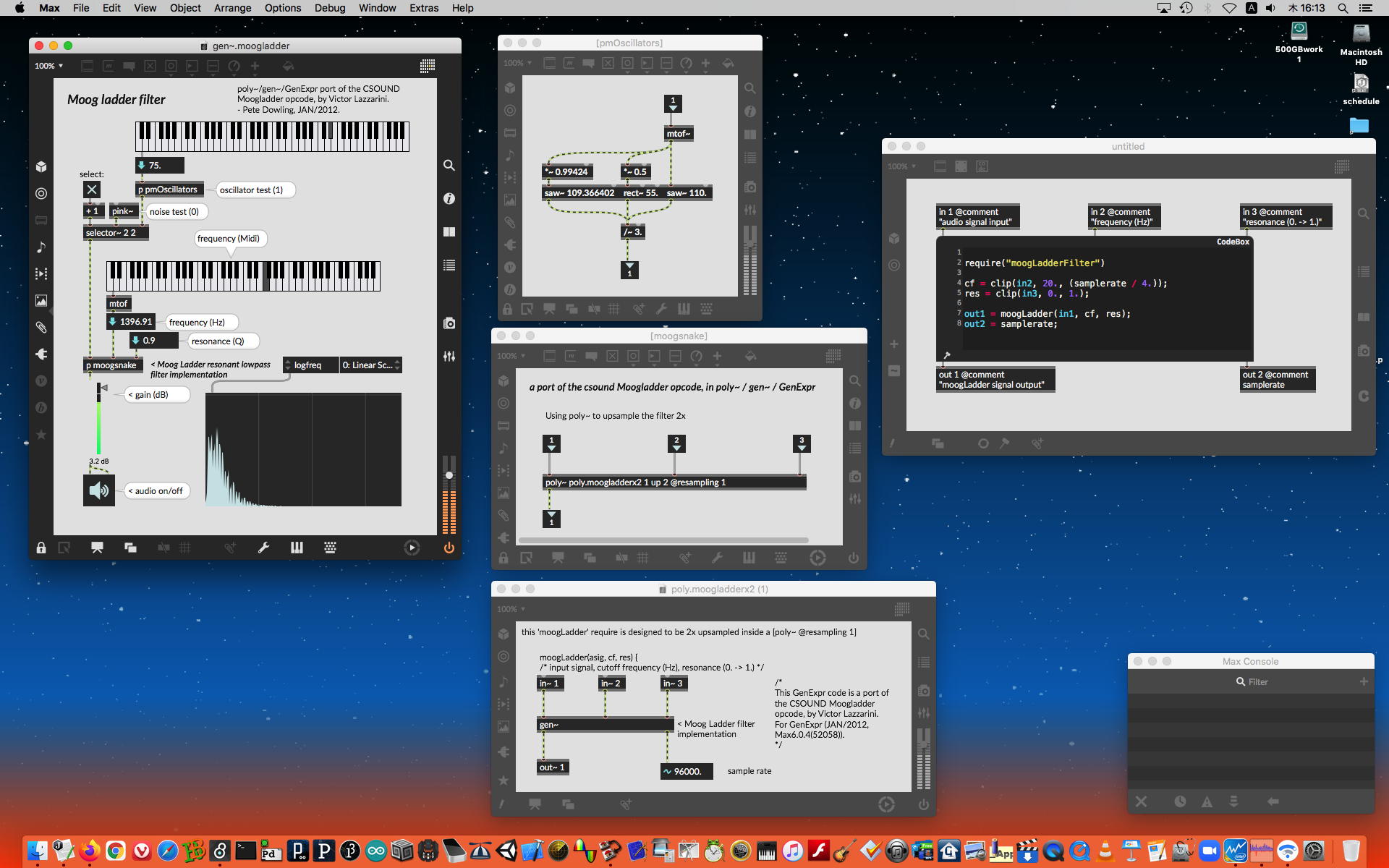Click the snapshot camera sidebar icon
Viewport: 1389px width, 868px height.
(x=449, y=323)
